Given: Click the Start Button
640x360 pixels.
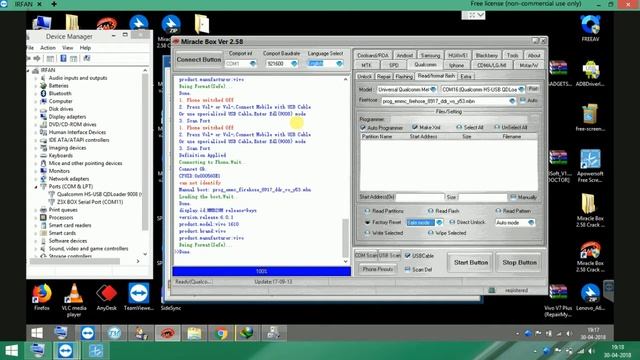Looking at the screenshot, I should click(471, 262).
